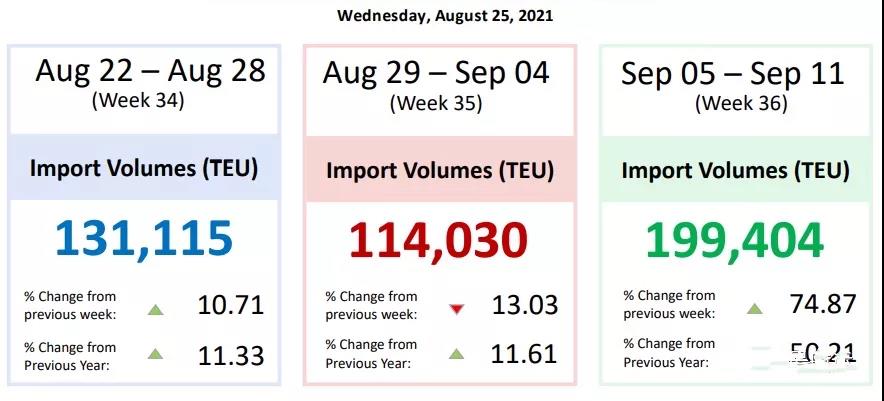Screen dimensions: 884x401
Task: Click the blue Import Volumes (TEU) banner
Action: [x=144, y=168]
